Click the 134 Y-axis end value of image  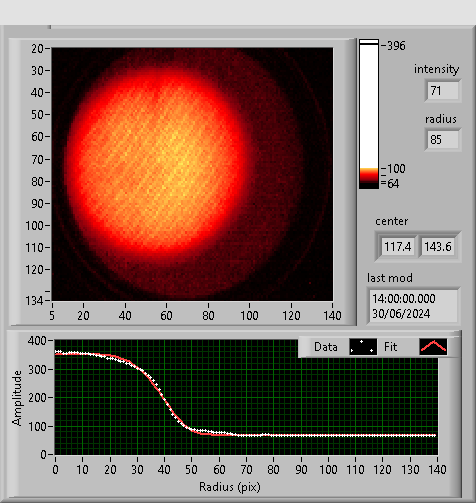tap(34, 301)
